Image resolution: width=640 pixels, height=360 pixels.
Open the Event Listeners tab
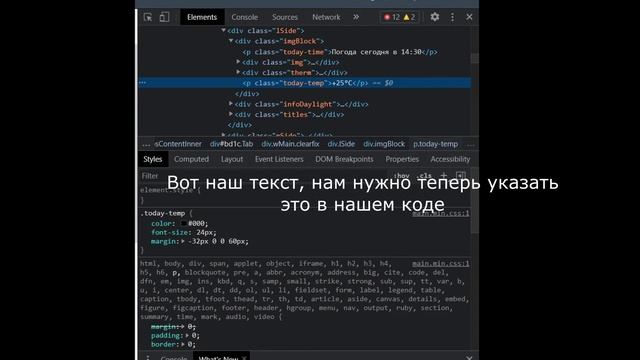pyautogui.click(x=279, y=159)
